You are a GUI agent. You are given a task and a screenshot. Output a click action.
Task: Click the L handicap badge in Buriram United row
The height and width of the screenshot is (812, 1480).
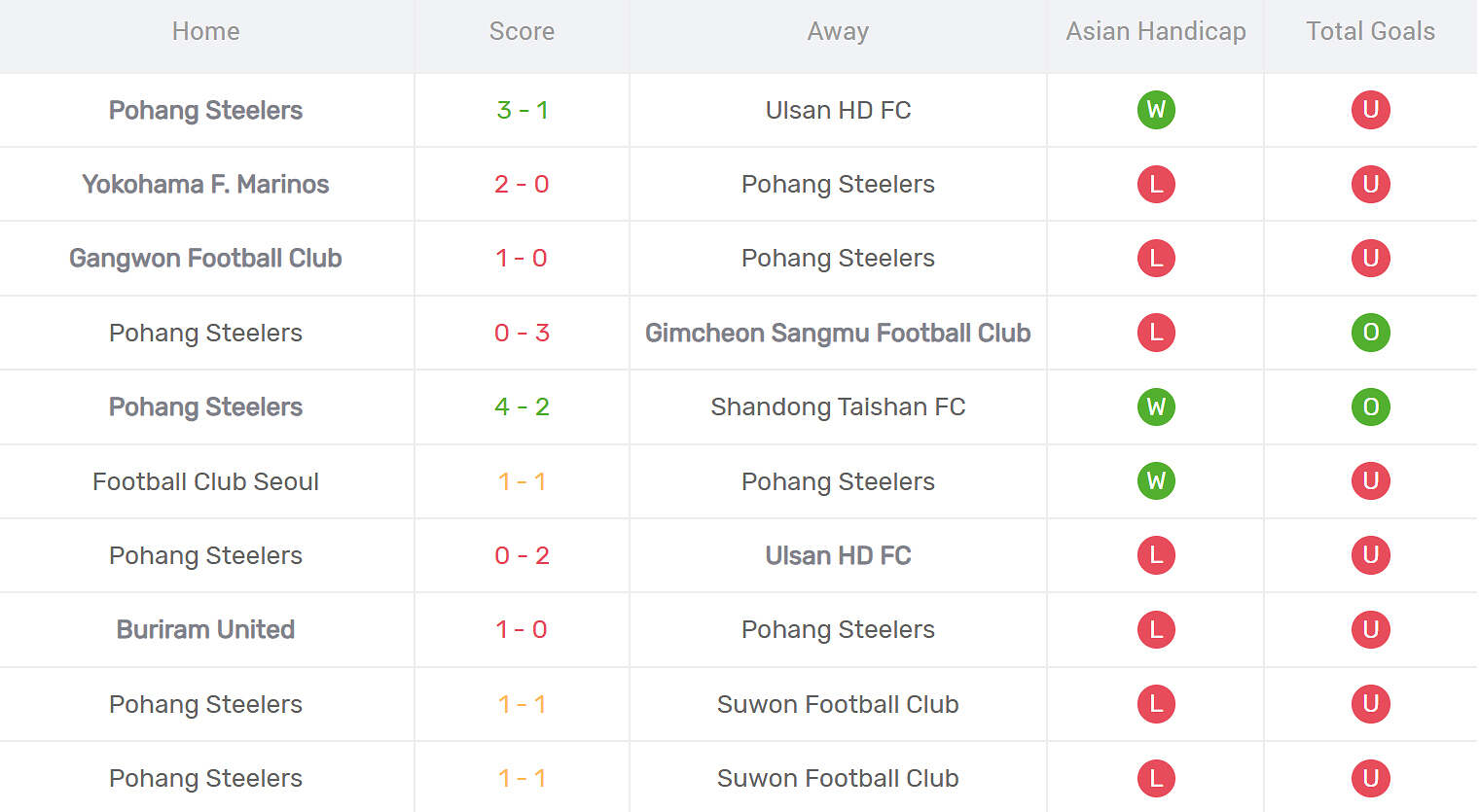click(1156, 629)
